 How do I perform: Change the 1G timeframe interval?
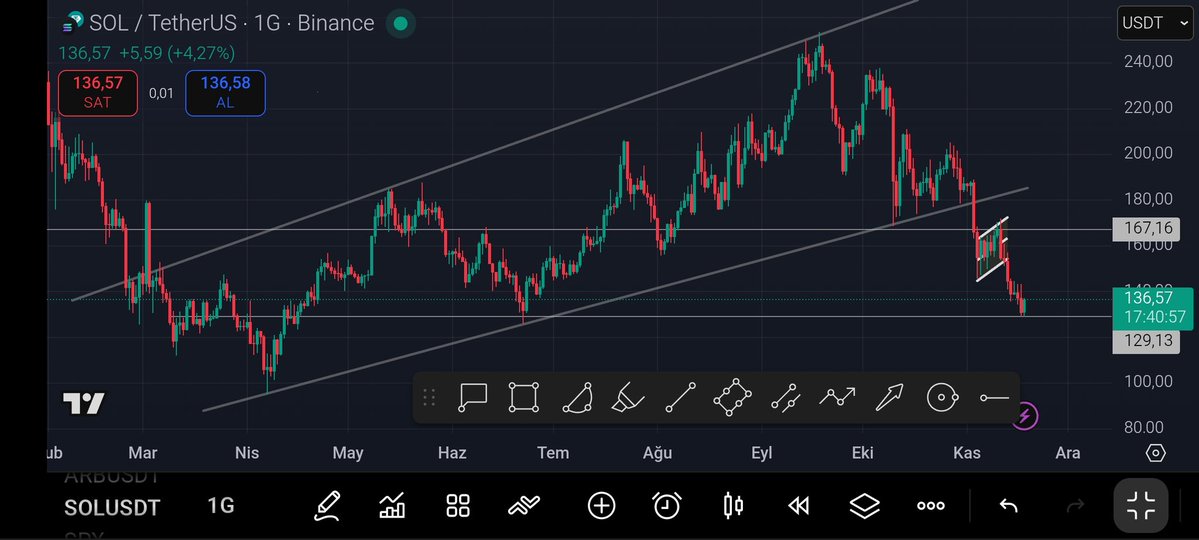220,506
